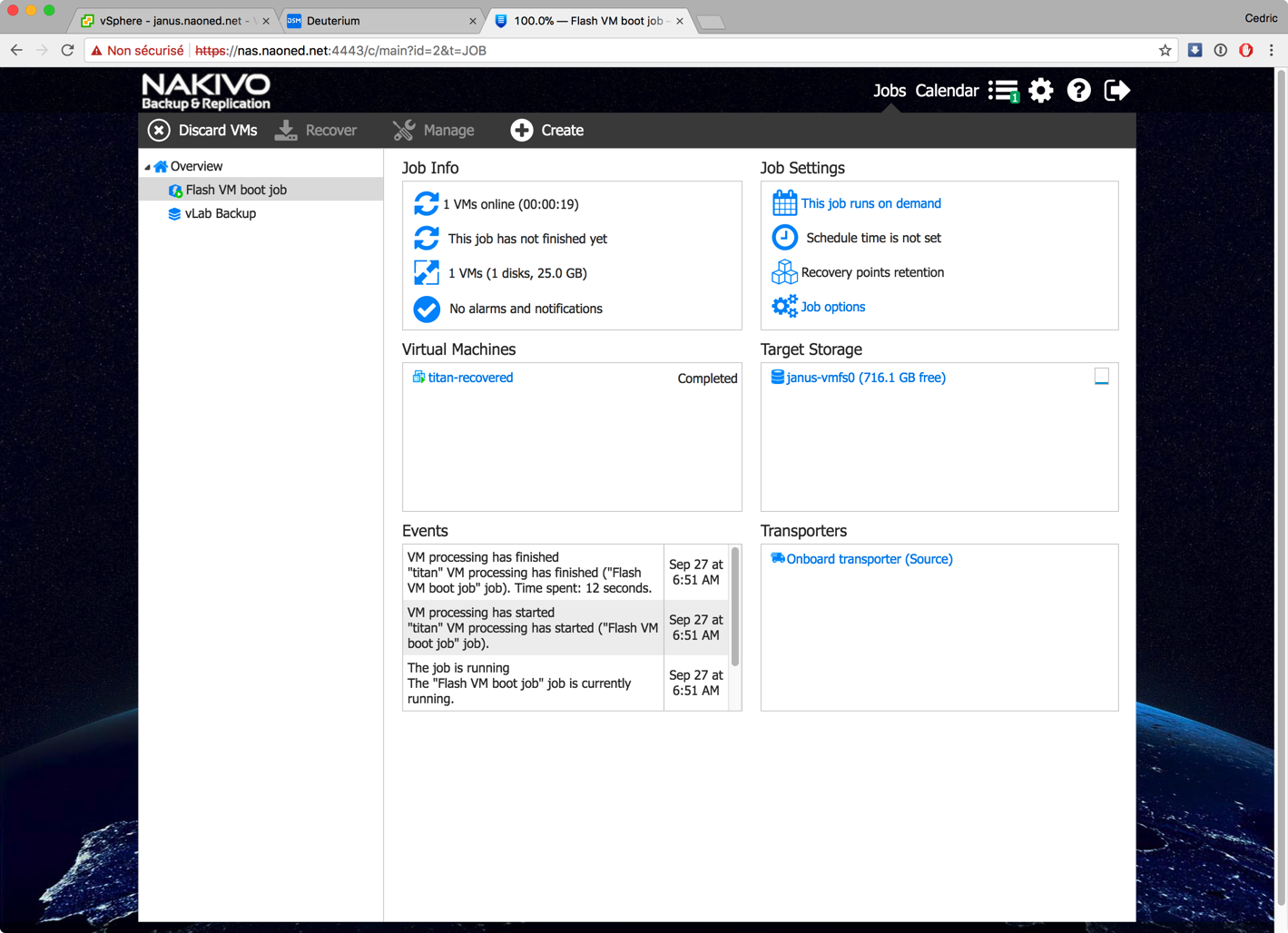Image resolution: width=1288 pixels, height=933 pixels.
Task: Click the Overview home icon
Action: tap(161, 166)
